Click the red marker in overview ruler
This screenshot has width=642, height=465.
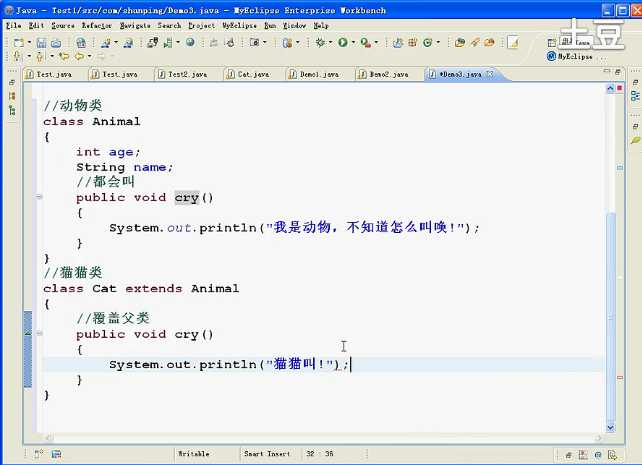click(x=619, y=377)
